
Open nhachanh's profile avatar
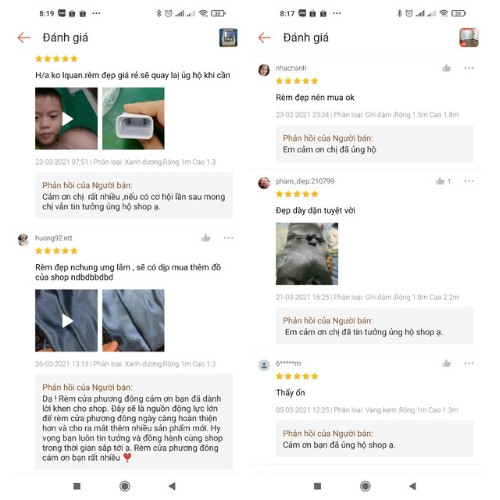point(264,70)
